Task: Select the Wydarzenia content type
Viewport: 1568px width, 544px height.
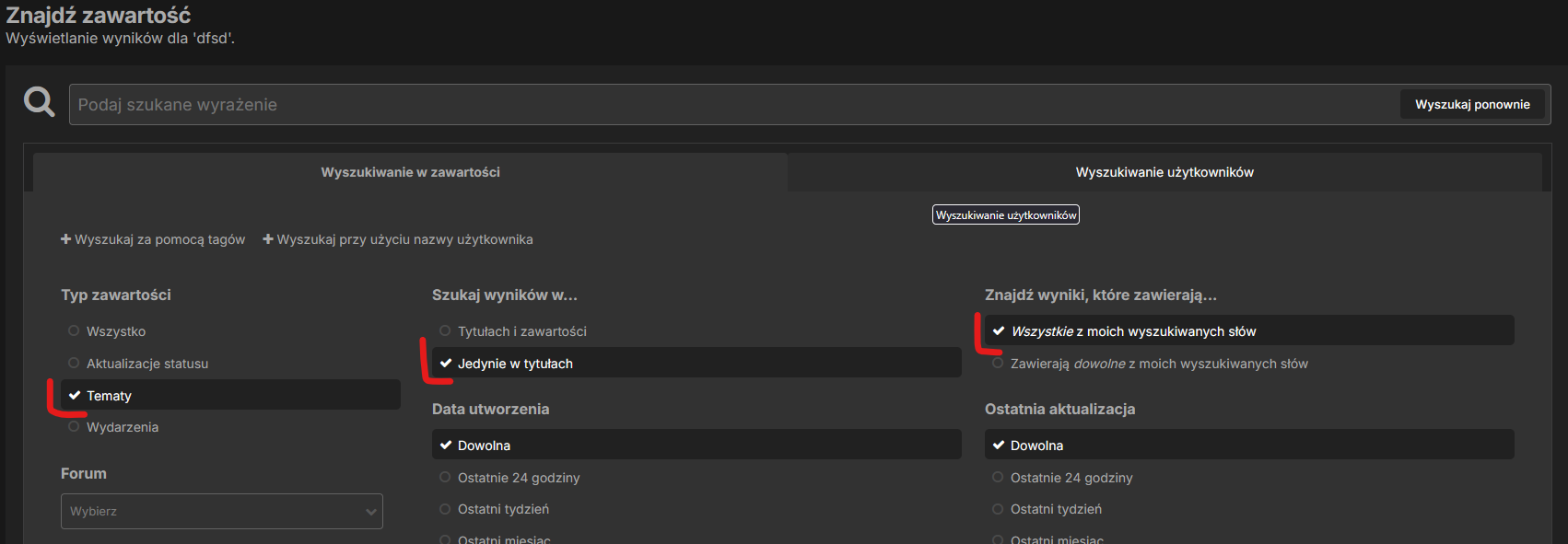Action: coord(122,427)
